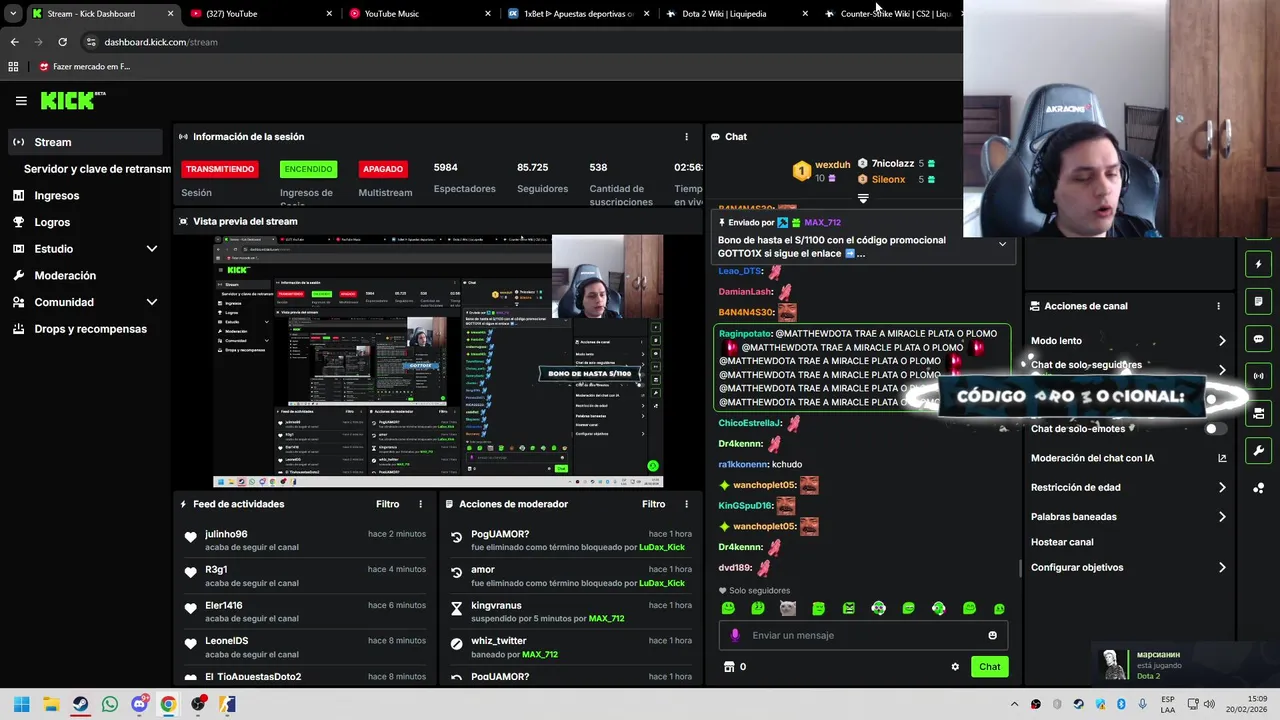The height and width of the screenshot is (720, 1280).
Task: Click the chat bubble icon on right rail
Action: click(1258, 339)
